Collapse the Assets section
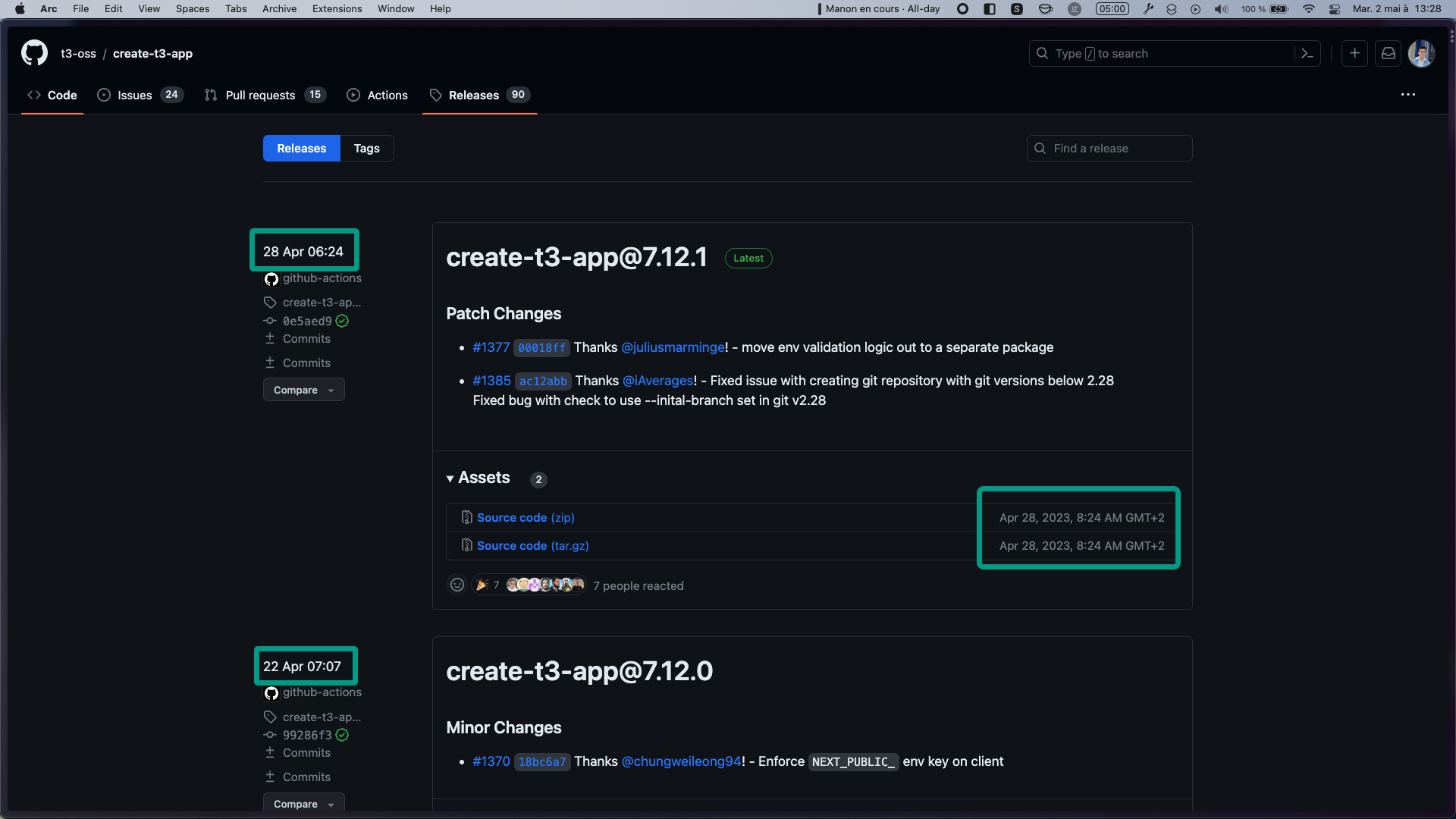The image size is (1456, 819). coord(450,479)
